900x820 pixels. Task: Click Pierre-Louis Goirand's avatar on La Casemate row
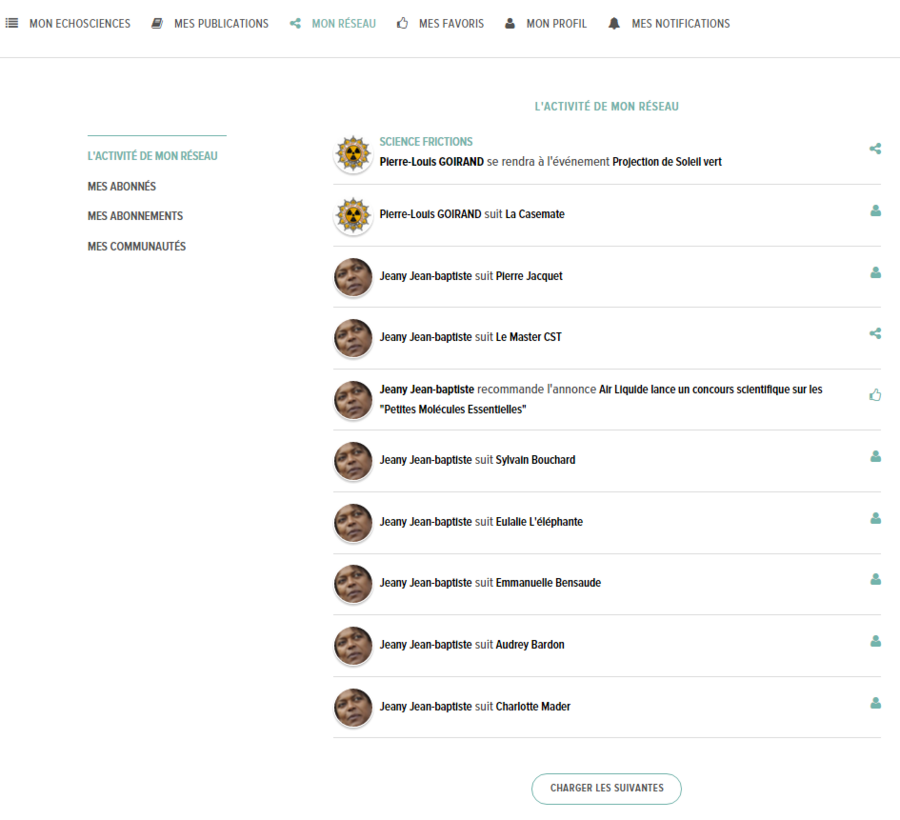pyautogui.click(x=353, y=215)
